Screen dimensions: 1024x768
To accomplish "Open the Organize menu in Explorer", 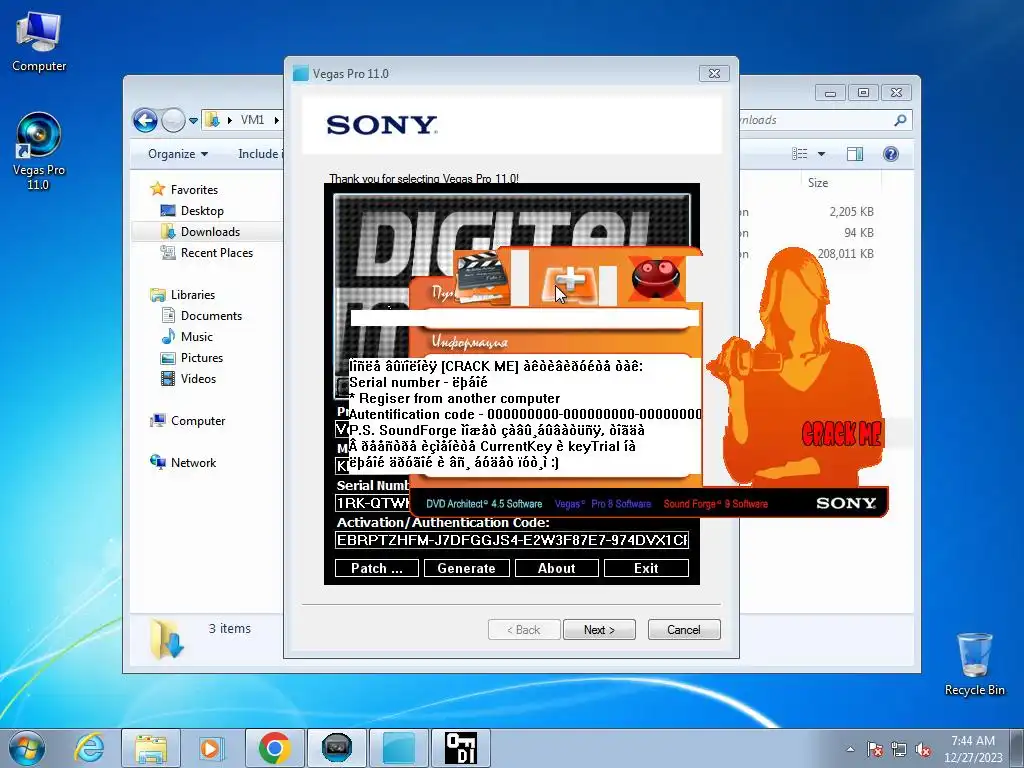I will tap(178, 154).
